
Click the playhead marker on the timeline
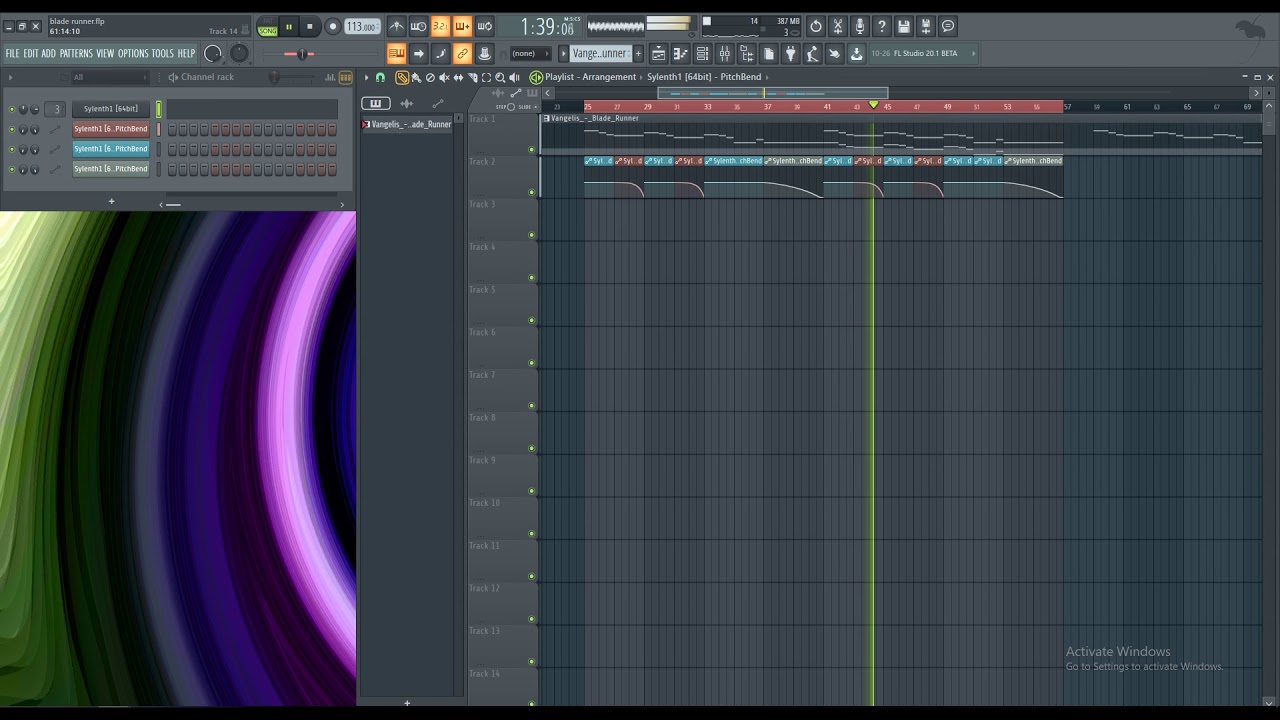[873, 105]
